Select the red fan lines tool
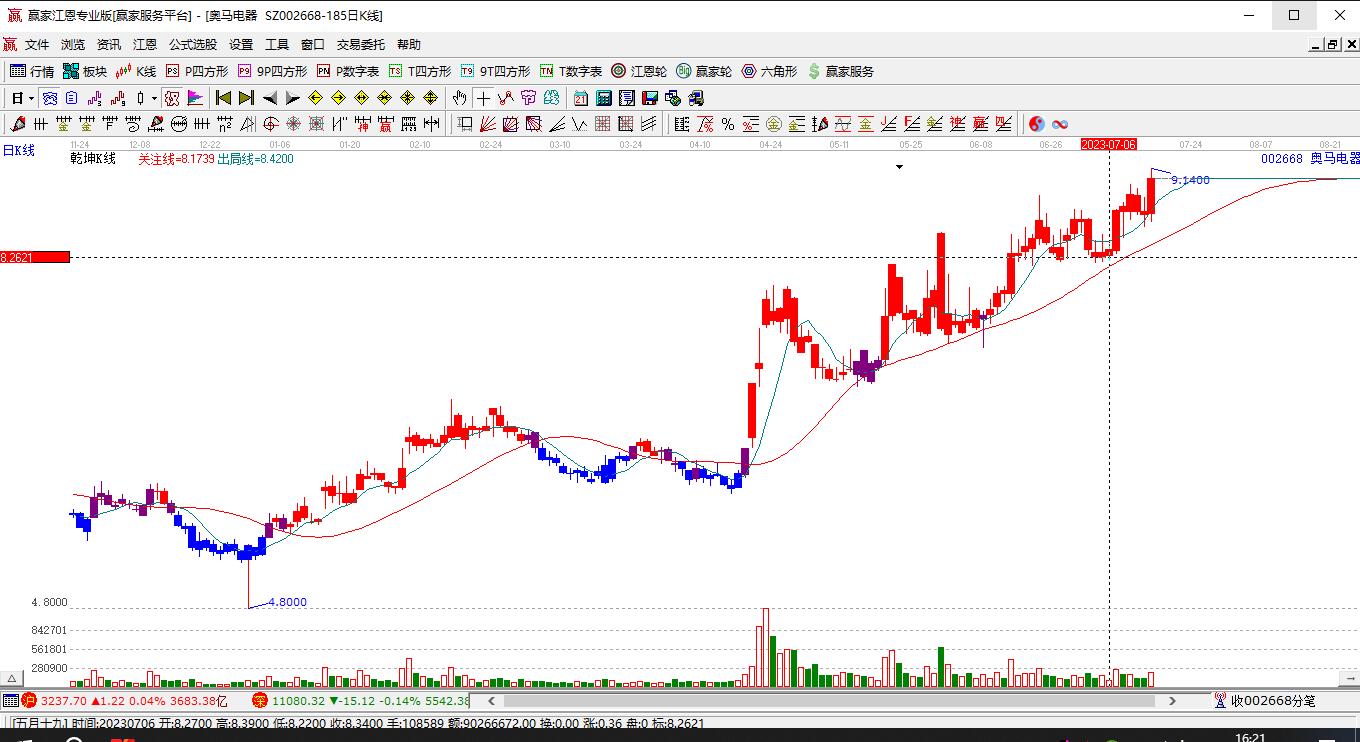Screen dimensions: 1360x742 tap(488, 124)
